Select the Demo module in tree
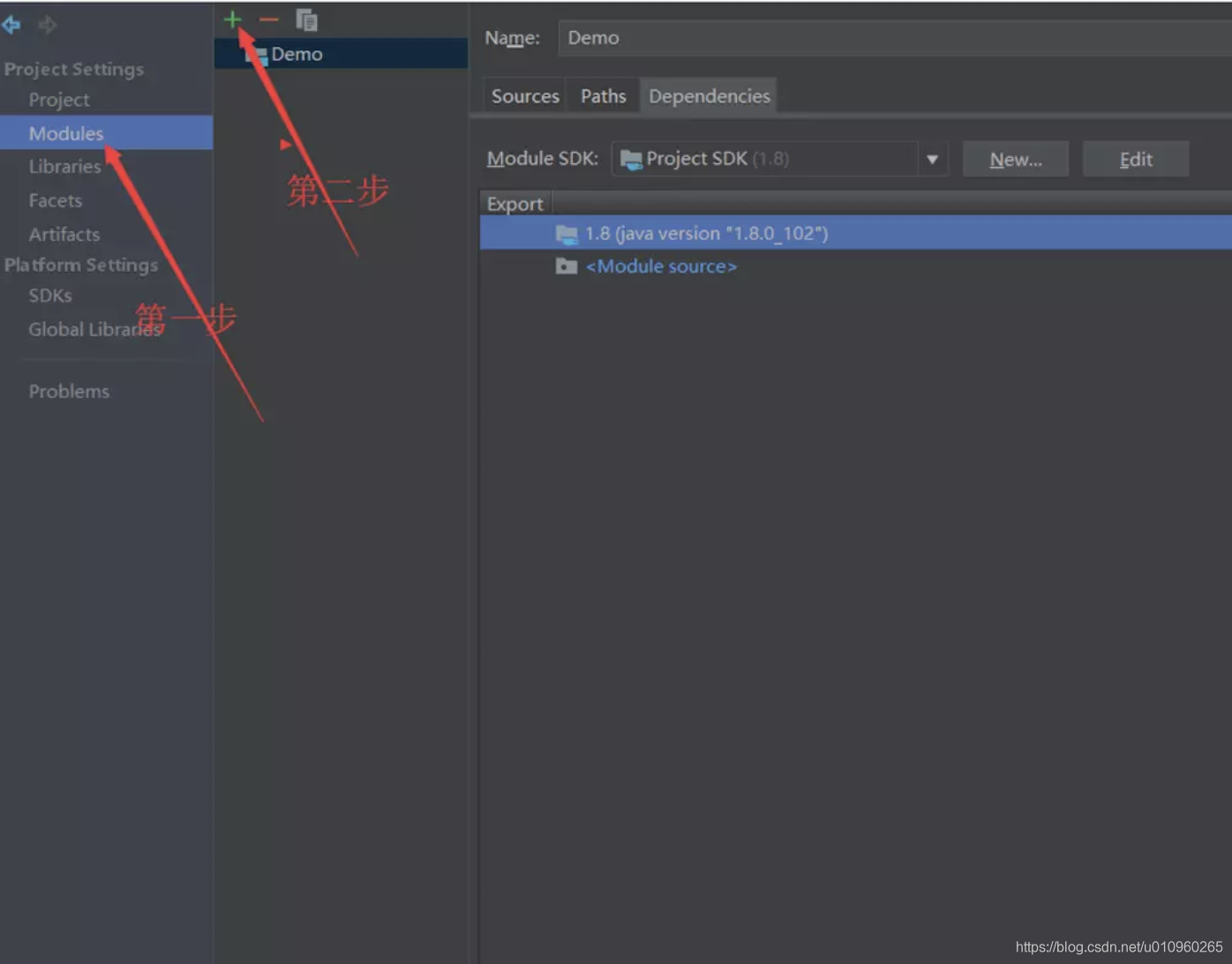The image size is (1232, 964). pos(341,54)
